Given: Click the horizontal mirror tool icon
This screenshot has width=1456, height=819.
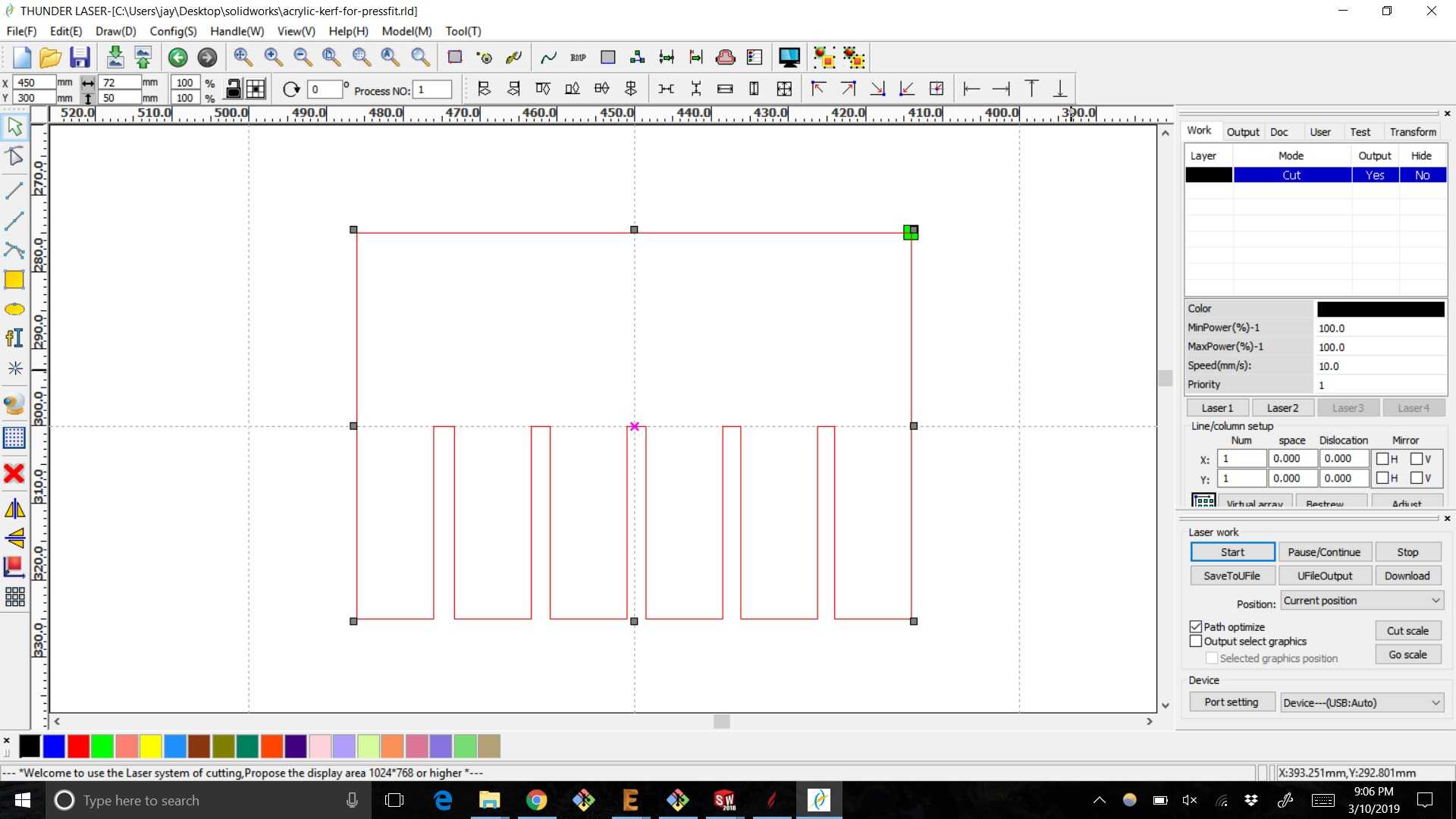Looking at the screenshot, I should tap(14, 509).
